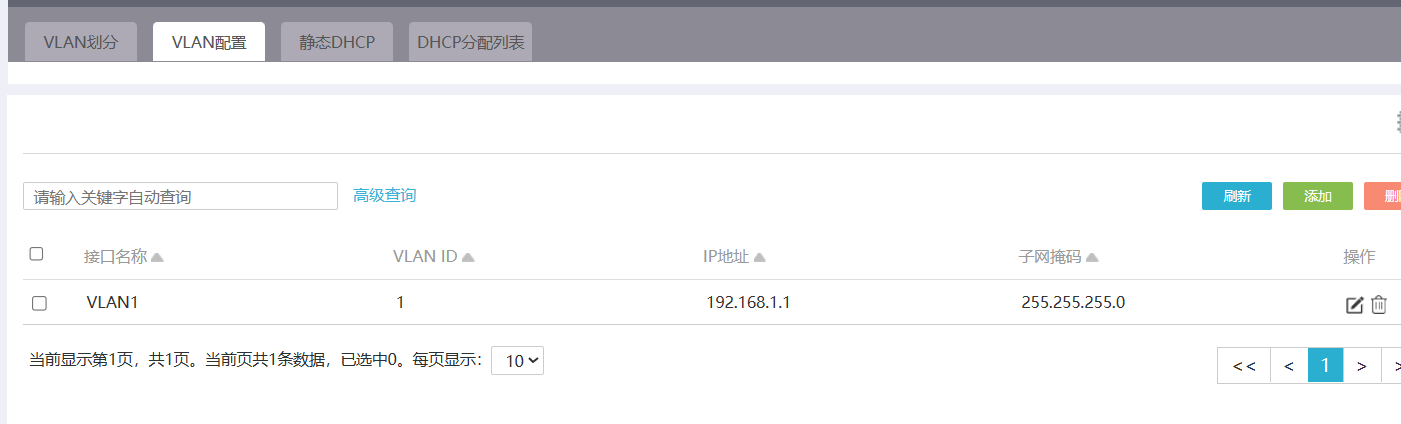Delete the VLAN1 row with trash icon
The height and width of the screenshot is (424, 1401).
1379,305
